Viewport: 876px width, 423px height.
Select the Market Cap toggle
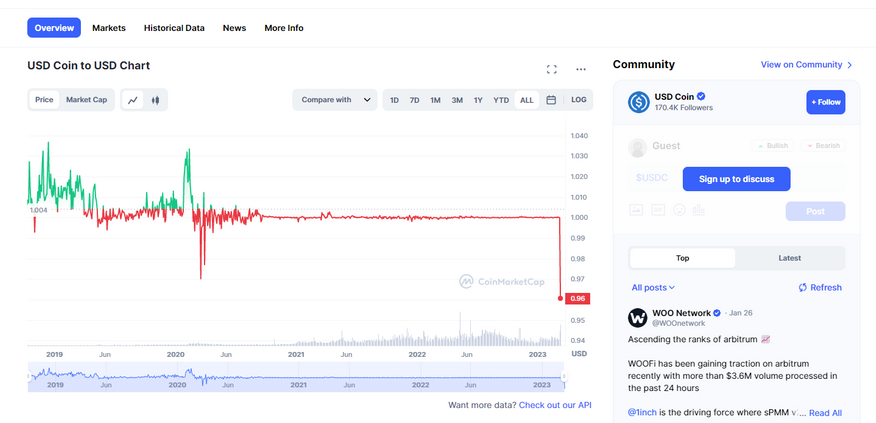87,100
